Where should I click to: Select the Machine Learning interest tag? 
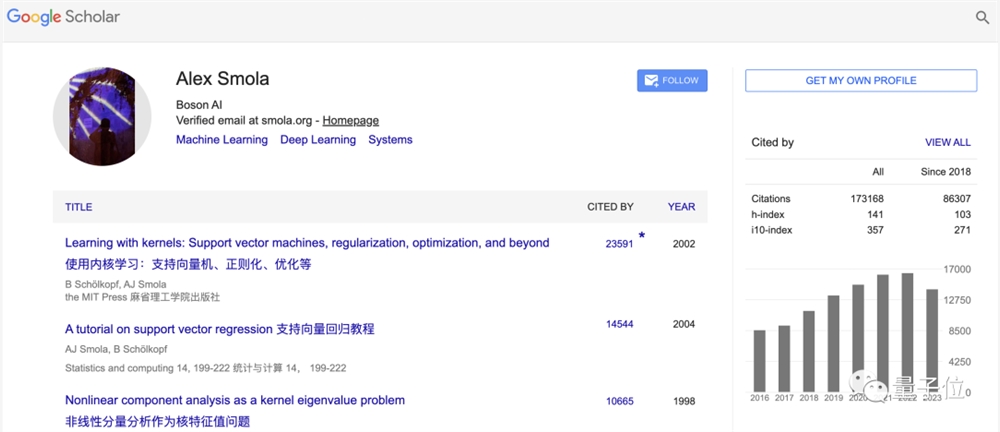point(222,140)
